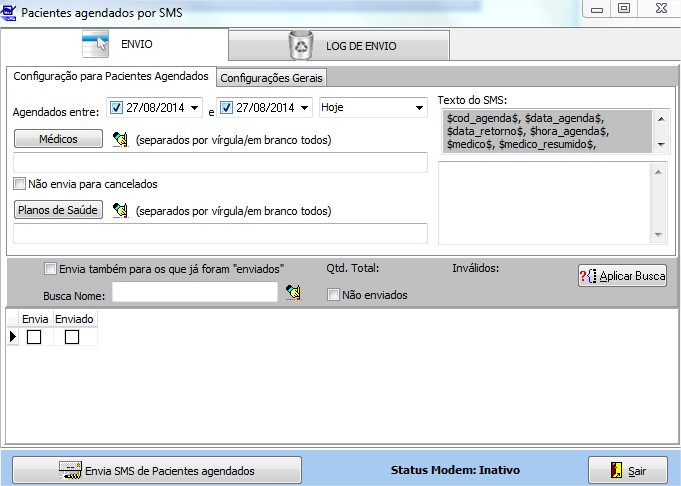Click Envia SMS de Pacientes agendados button
681x486 pixels.
tap(157, 470)
